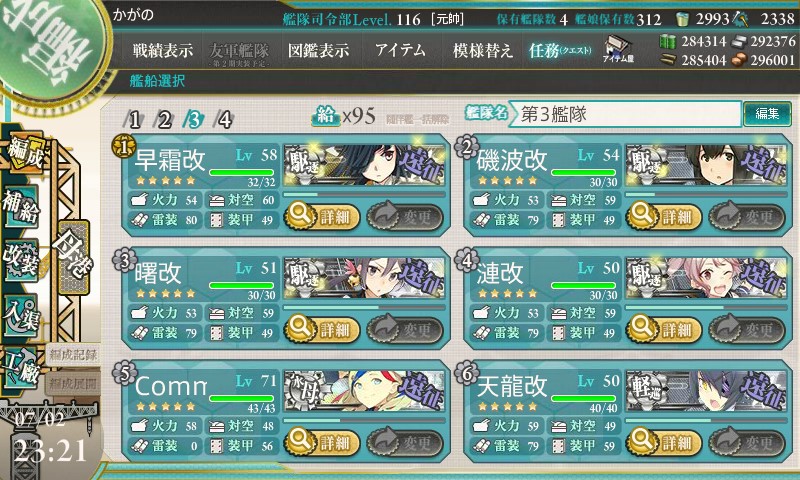800x480 pixels.
Task: Click 磯波改 ship portrait banner
Action: click(x=706, y=165)
